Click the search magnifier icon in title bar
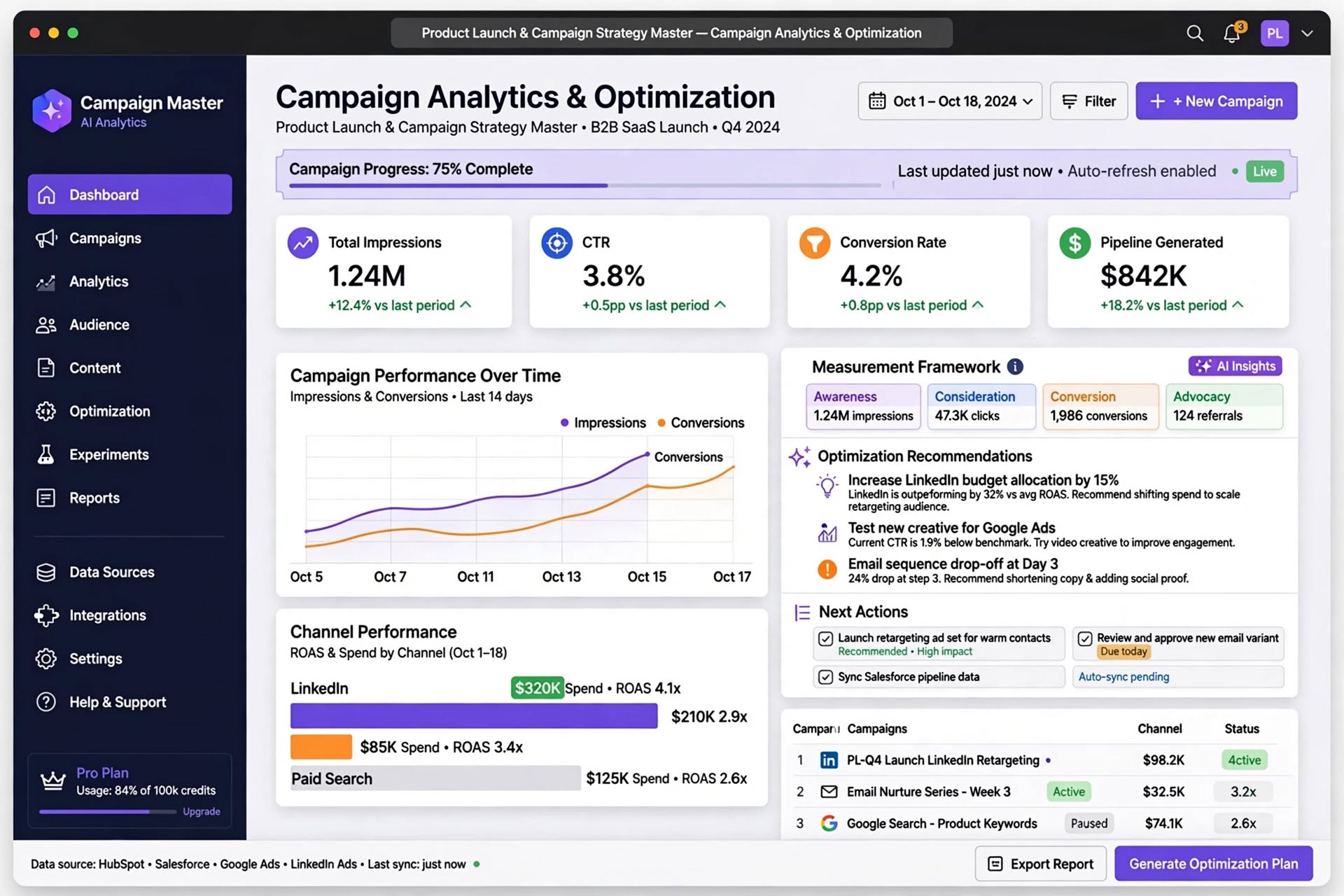Image resolution: width=1344 pixels, height=896 pixels. [x=1195, y=33]
